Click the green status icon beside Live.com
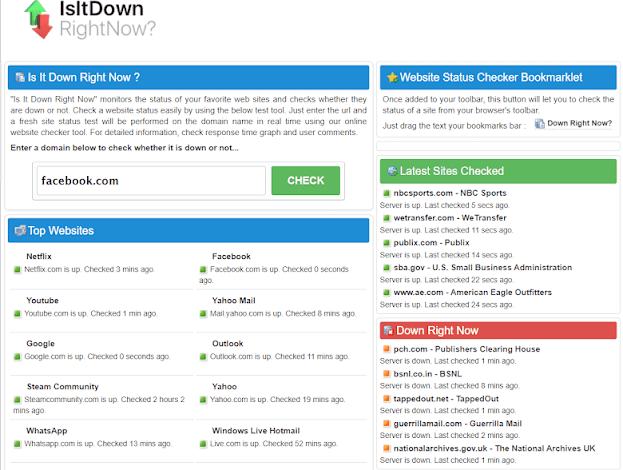Image resolution: width=623 pixels, height=470 pixels. coord(203,444)
